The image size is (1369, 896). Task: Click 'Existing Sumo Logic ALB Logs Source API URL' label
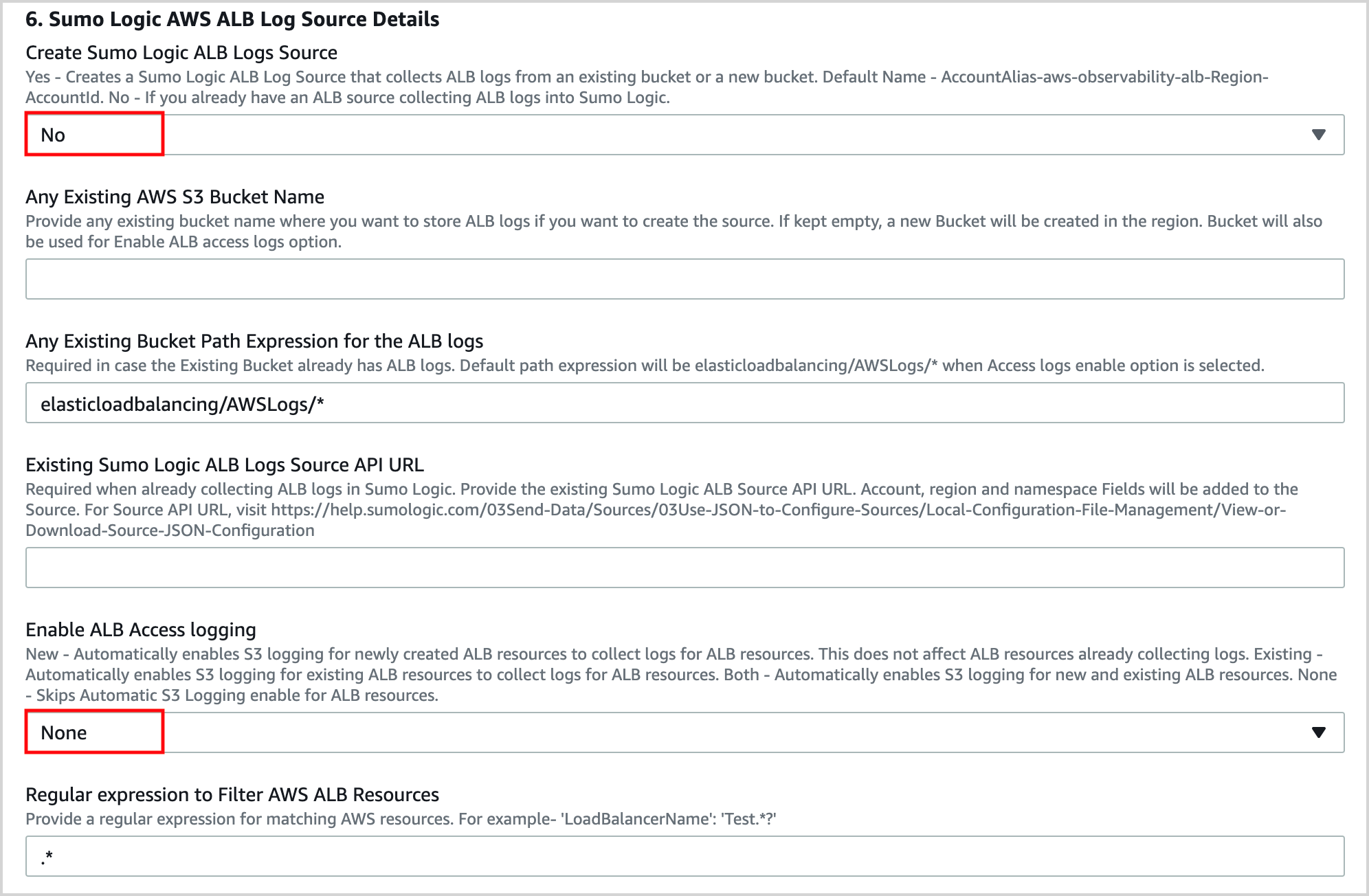point(225,465)
